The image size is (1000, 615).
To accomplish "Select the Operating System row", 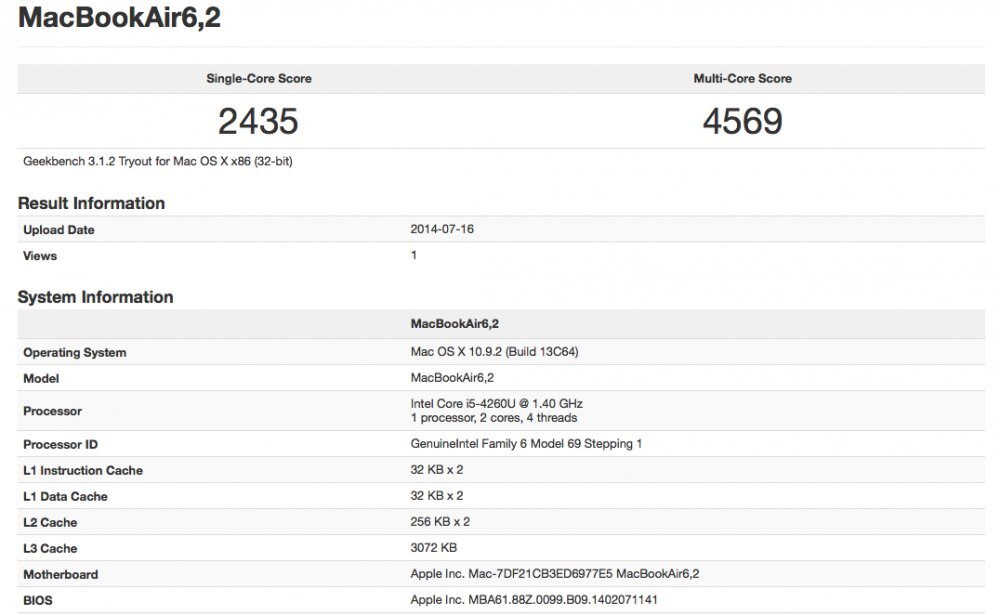I will pyautogui.click(x=73, y=352).
